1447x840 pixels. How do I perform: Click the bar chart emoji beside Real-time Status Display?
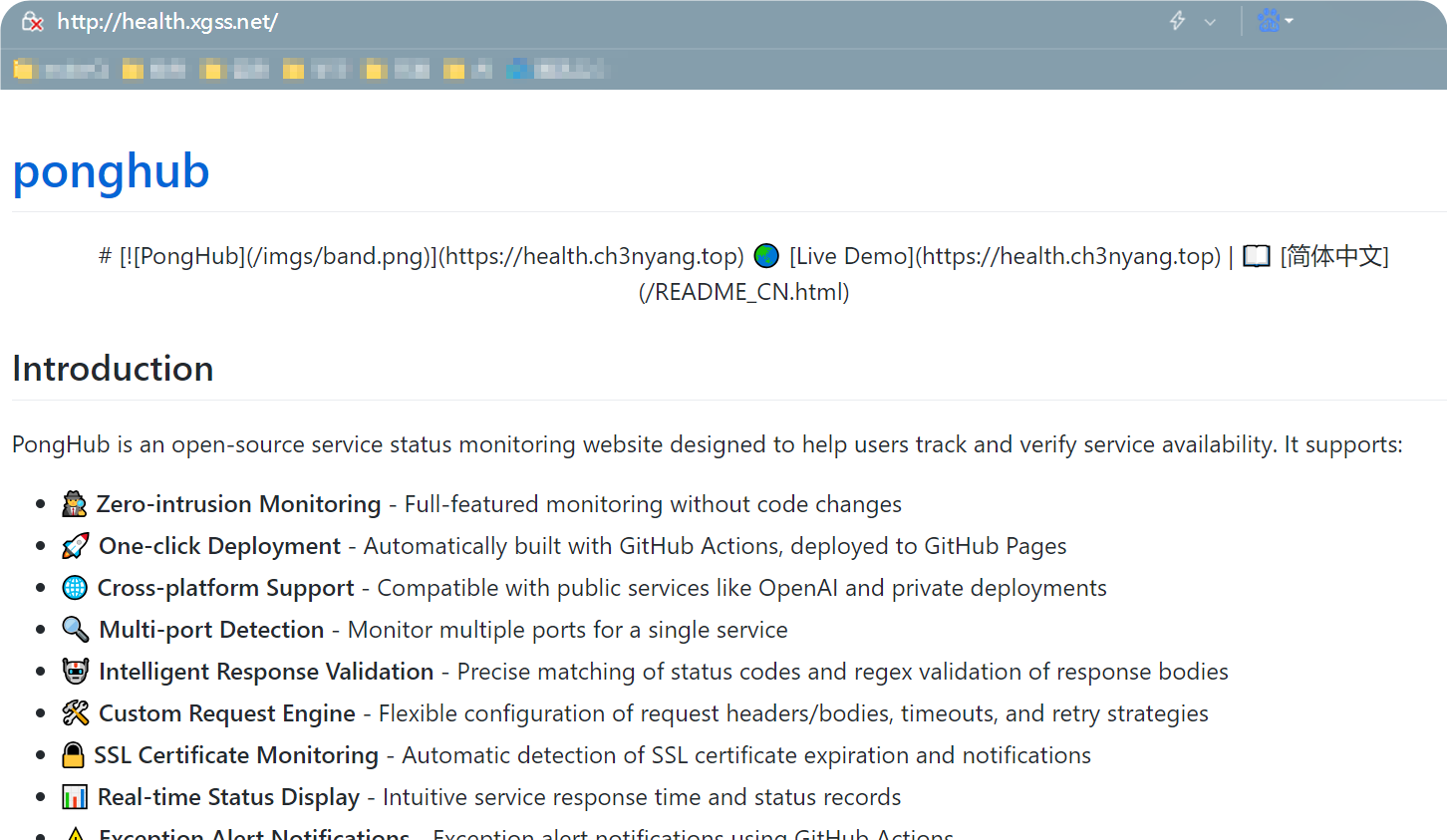(x=75, y=797)
